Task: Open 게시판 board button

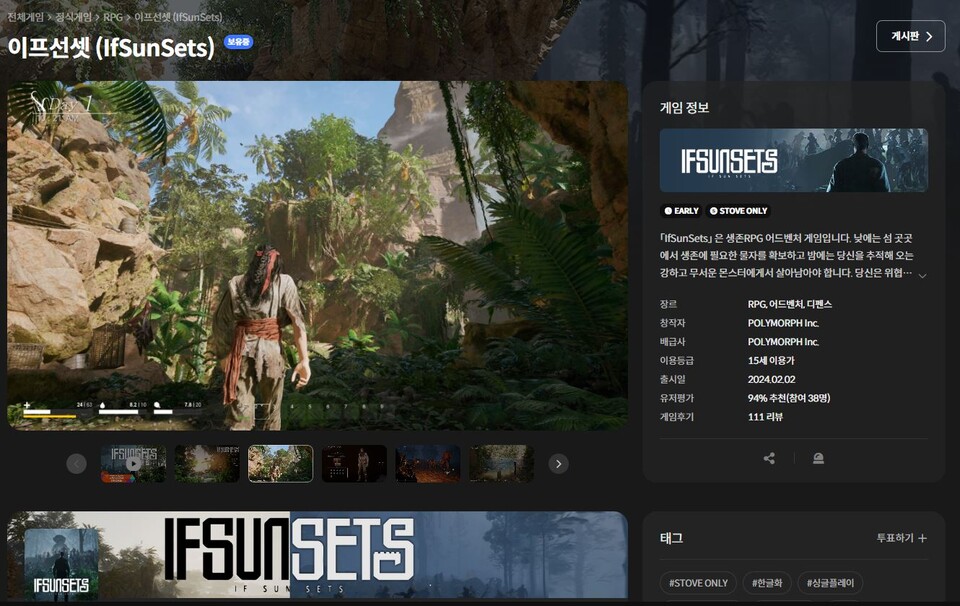Action: point(910,36)
